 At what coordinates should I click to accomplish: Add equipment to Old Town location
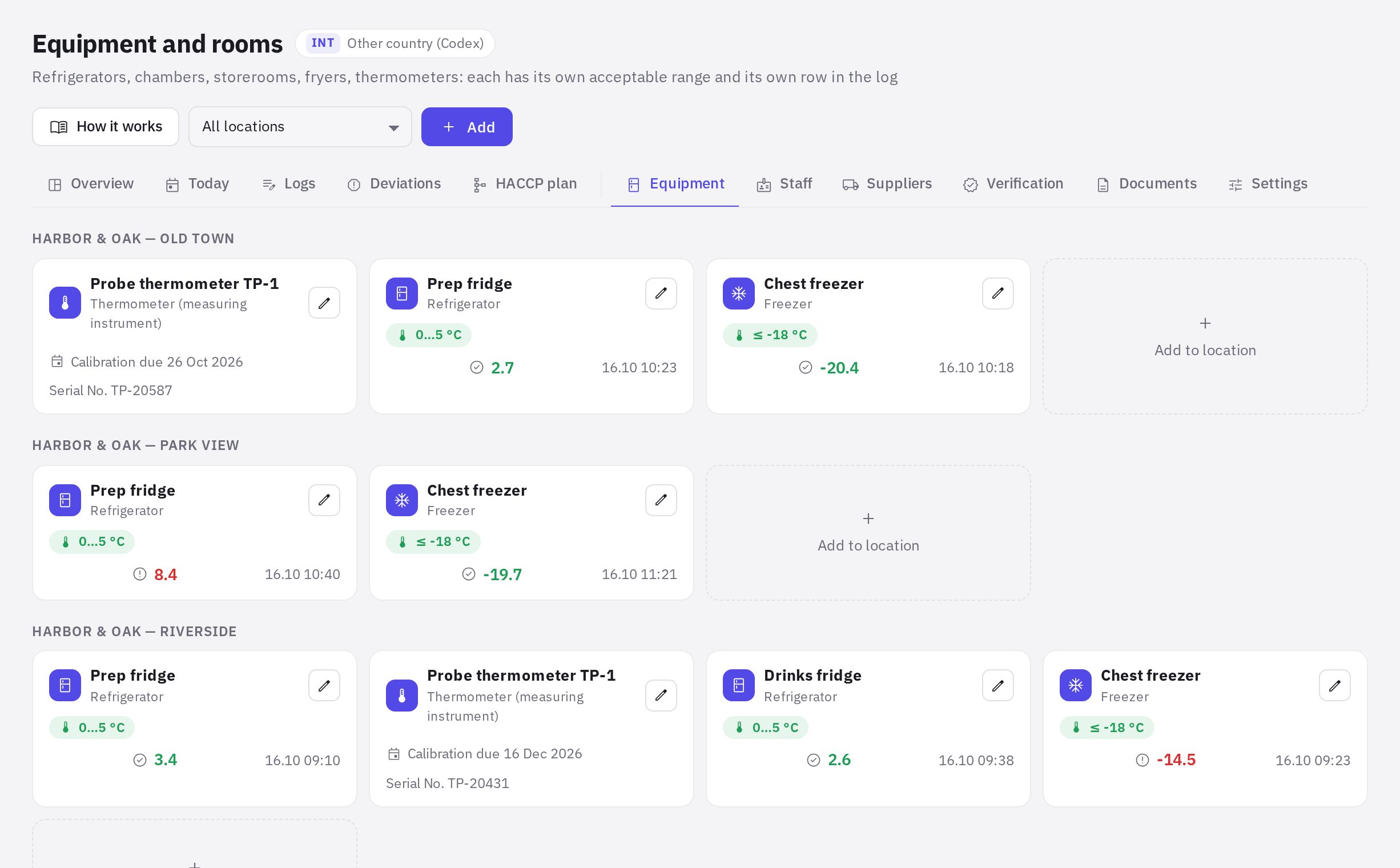[1205, 336]
